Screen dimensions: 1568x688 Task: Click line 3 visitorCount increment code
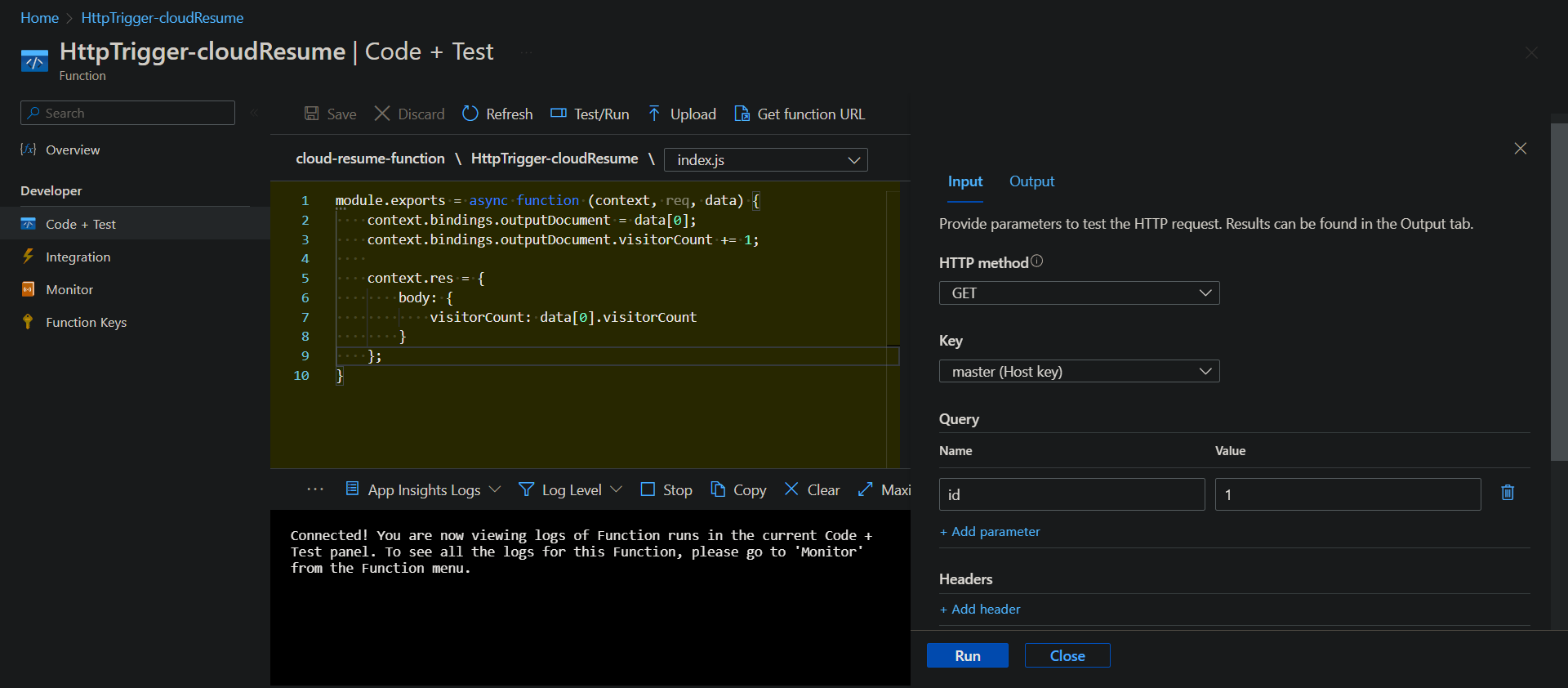[563, 239]
